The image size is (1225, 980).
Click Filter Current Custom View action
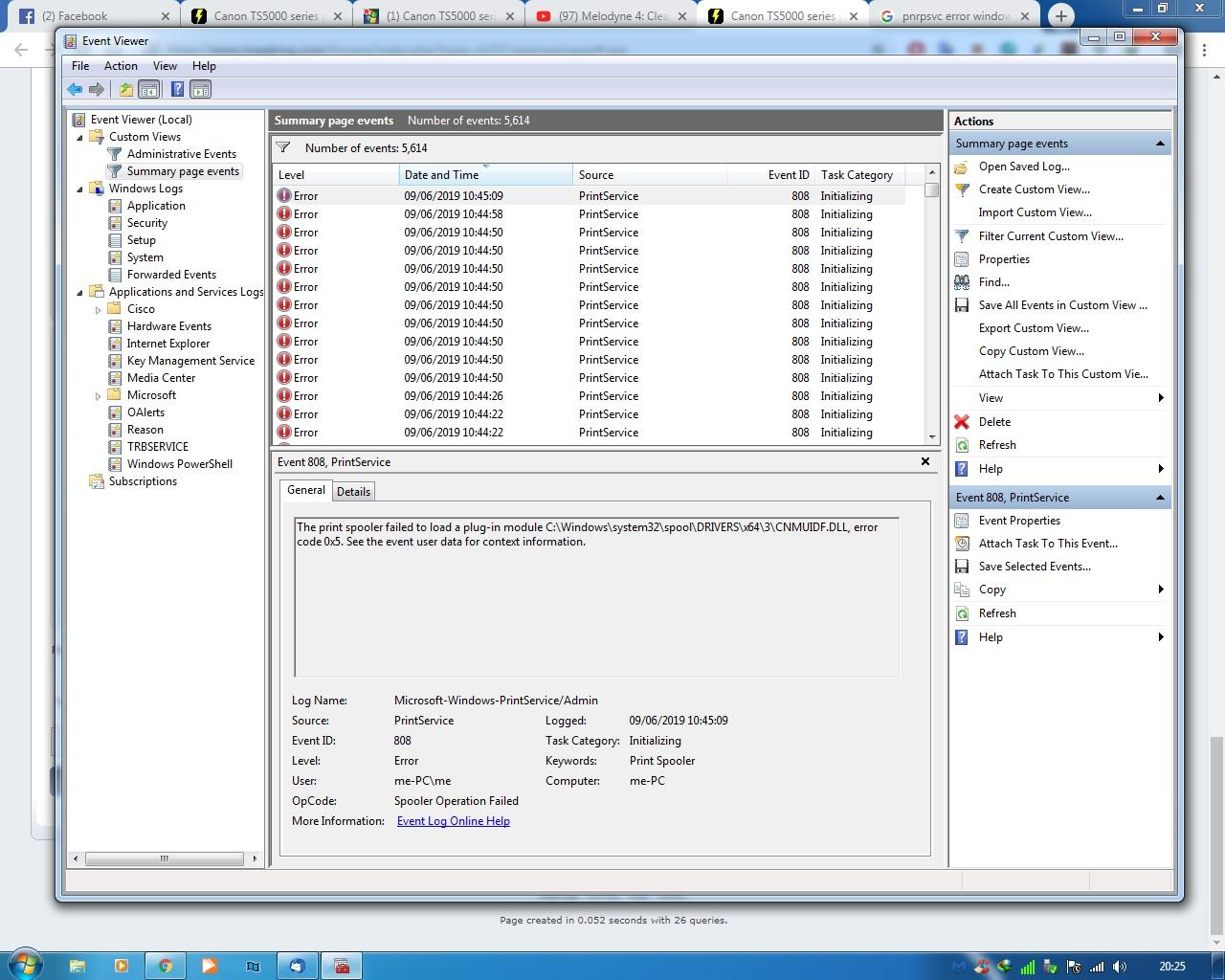coord(1050,236)
